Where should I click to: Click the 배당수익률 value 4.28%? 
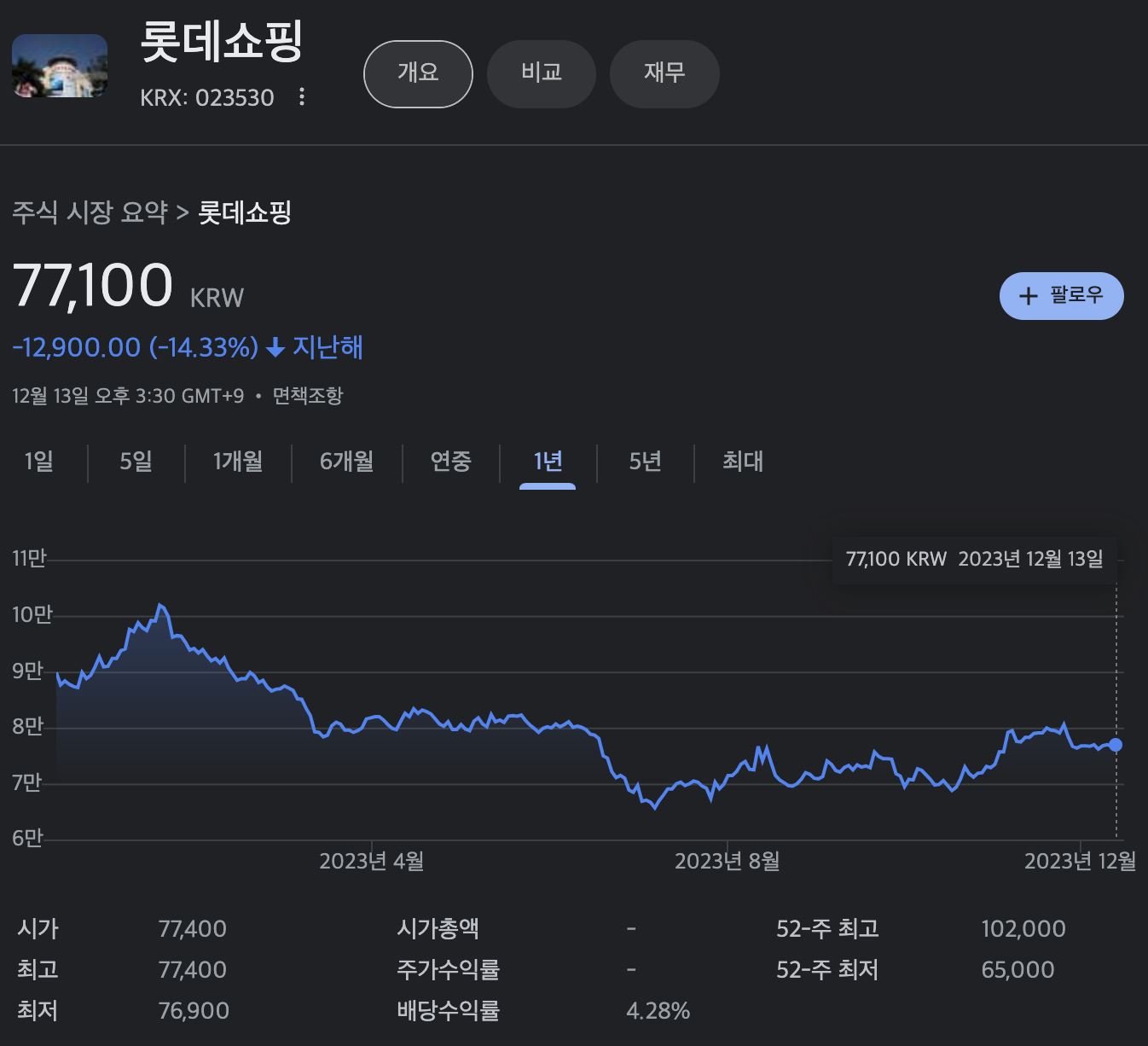658,1011
